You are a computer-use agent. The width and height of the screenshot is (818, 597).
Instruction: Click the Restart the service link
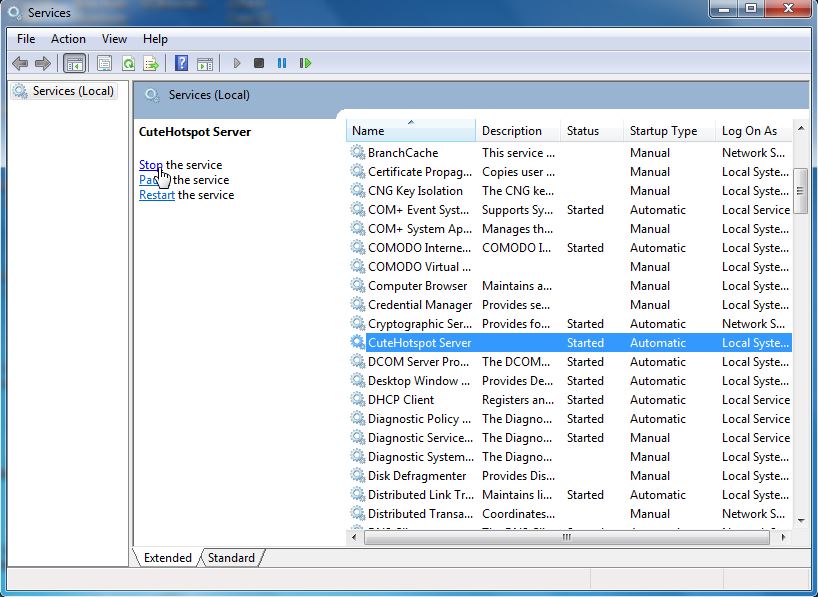click(x=157, y=195)
